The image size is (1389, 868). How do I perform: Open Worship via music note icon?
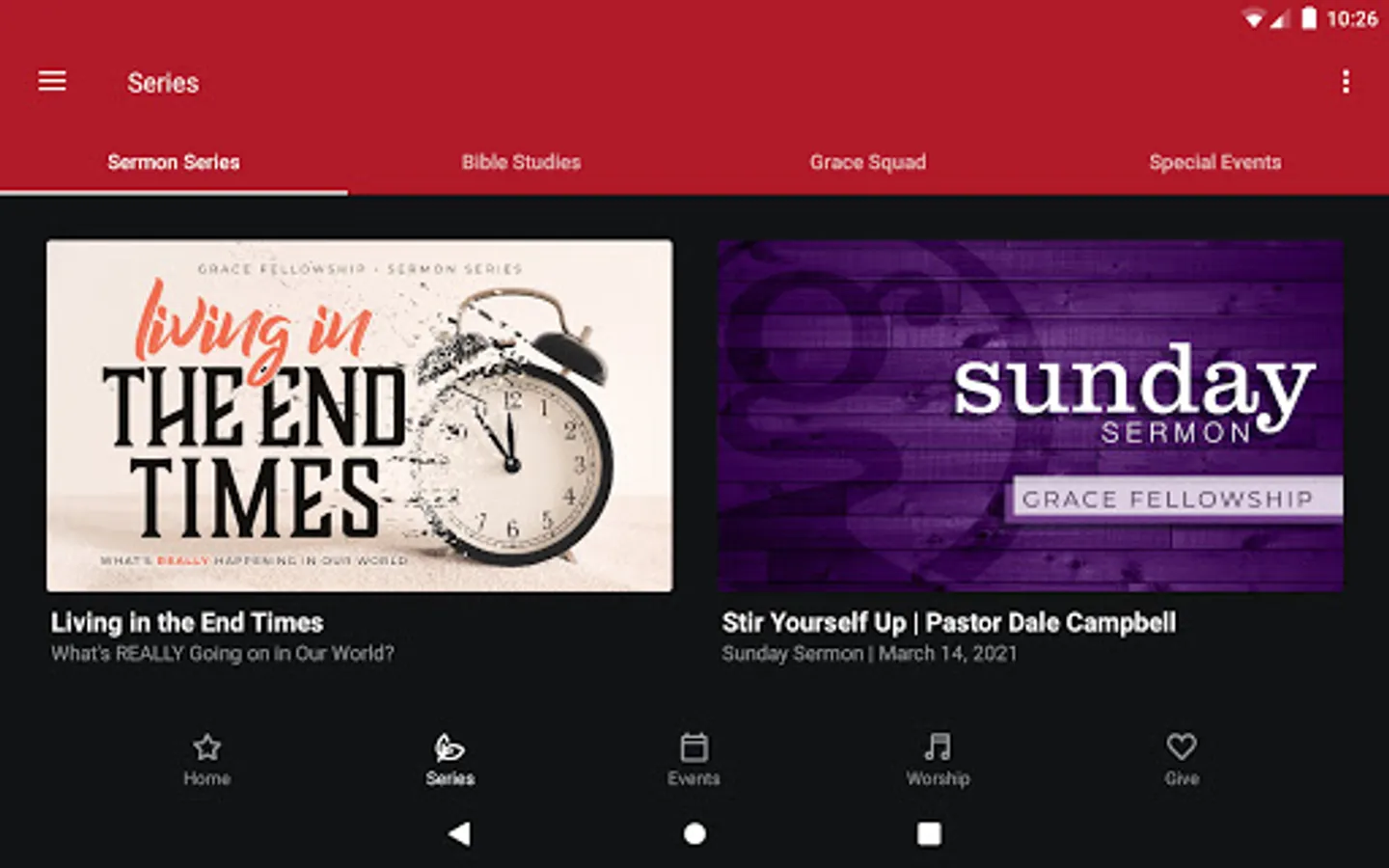click(x=938, y=746)
